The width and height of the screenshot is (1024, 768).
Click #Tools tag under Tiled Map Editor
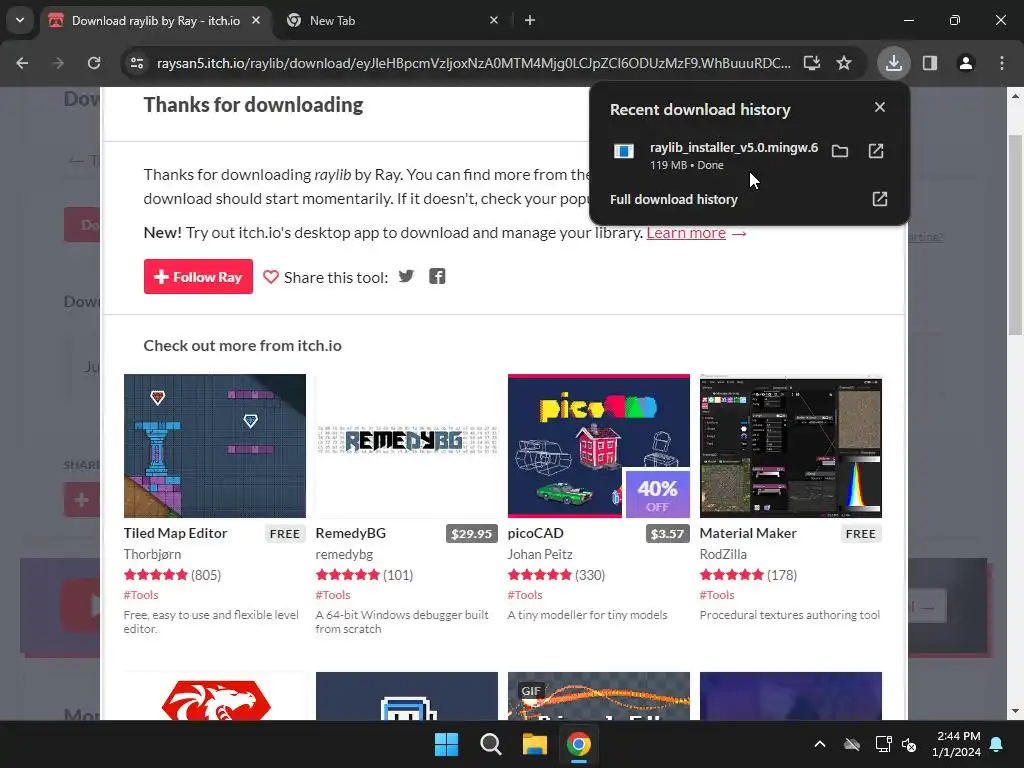pyautogui.click(x=141, y=595)
